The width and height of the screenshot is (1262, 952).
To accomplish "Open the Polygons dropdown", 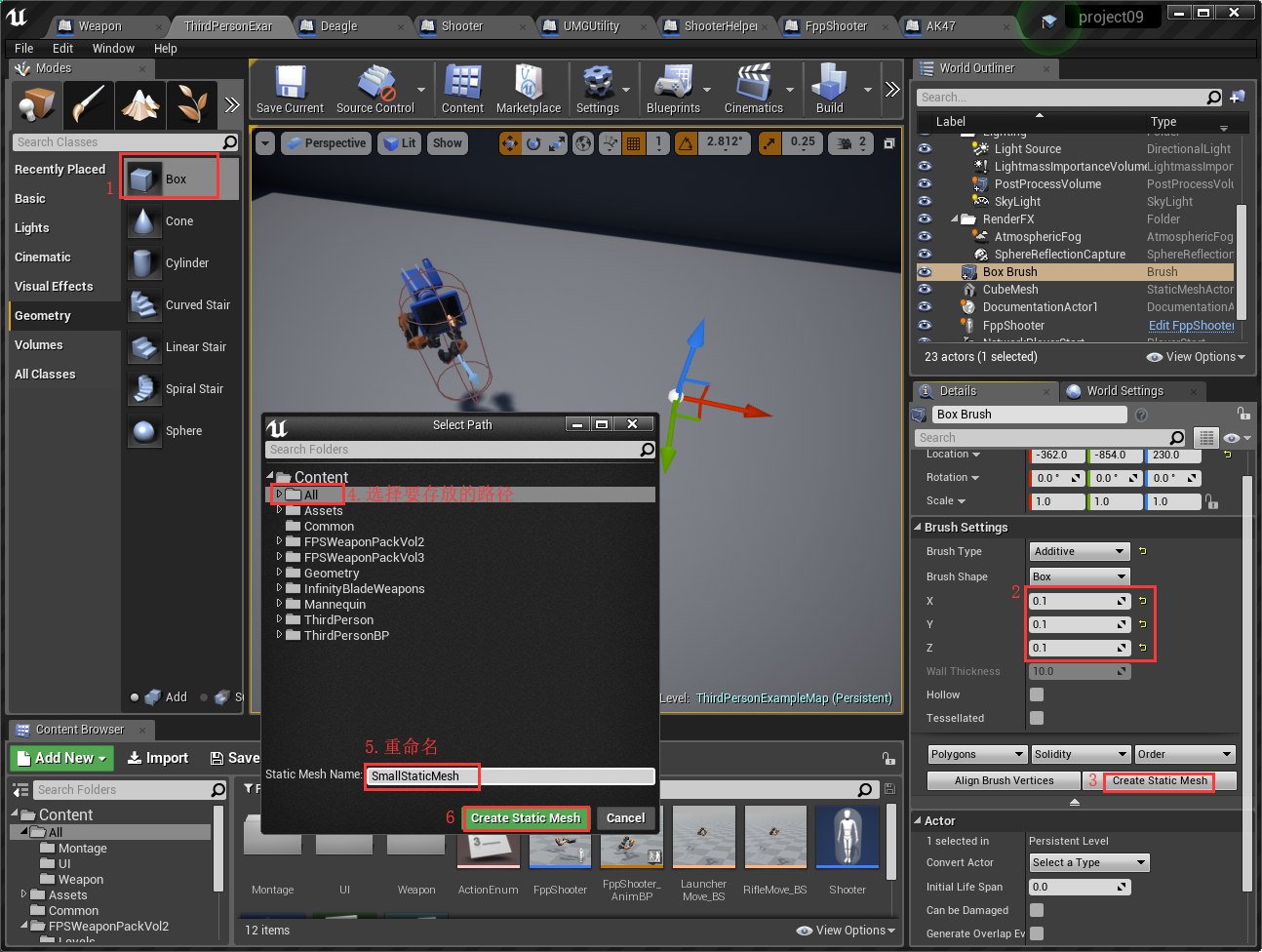I will (x=977, y=754).
